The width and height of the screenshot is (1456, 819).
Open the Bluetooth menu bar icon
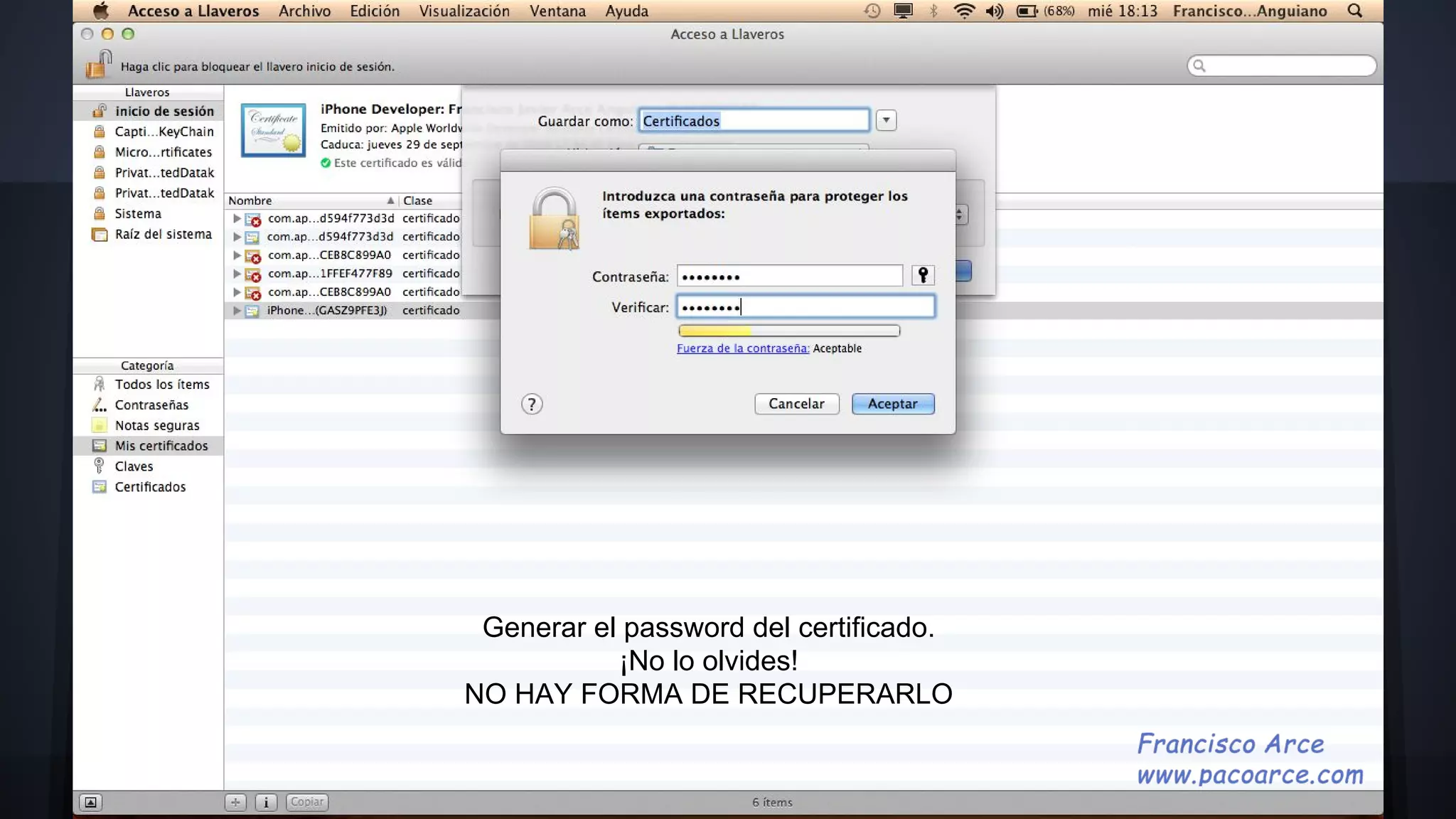click(x=933, y=11)
